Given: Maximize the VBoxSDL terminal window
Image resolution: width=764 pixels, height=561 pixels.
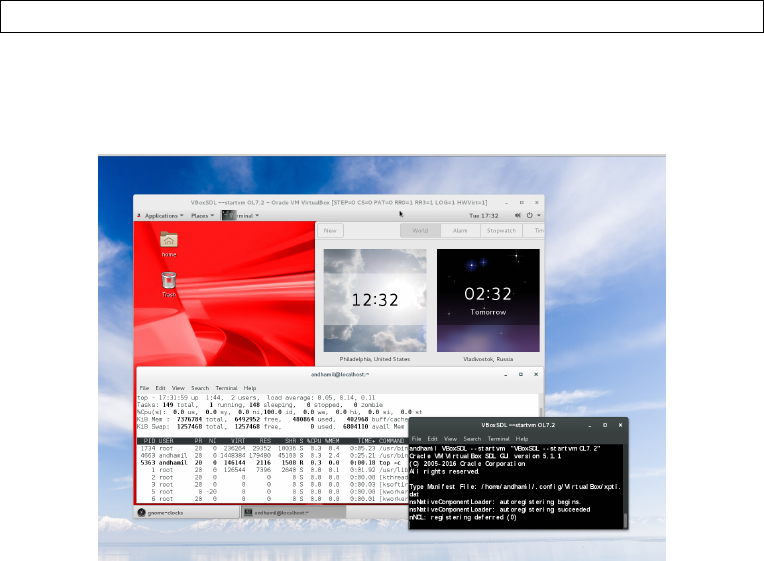Looking at the screenshot, I should point(605,426).
